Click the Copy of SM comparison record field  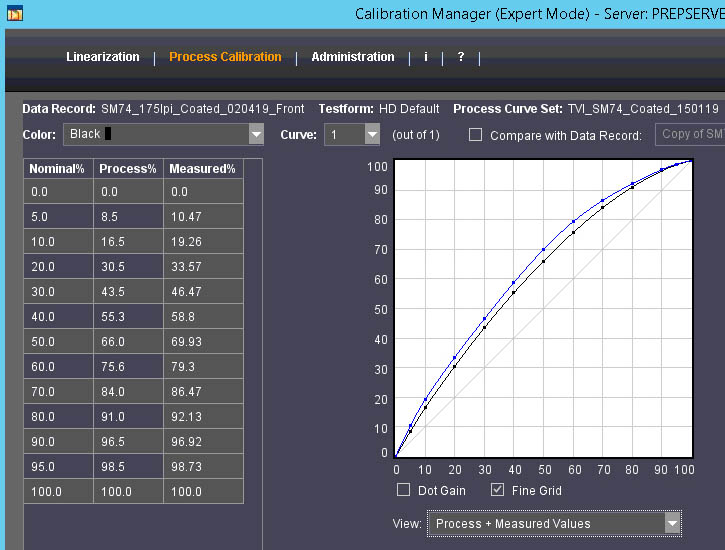click(690, 134)
